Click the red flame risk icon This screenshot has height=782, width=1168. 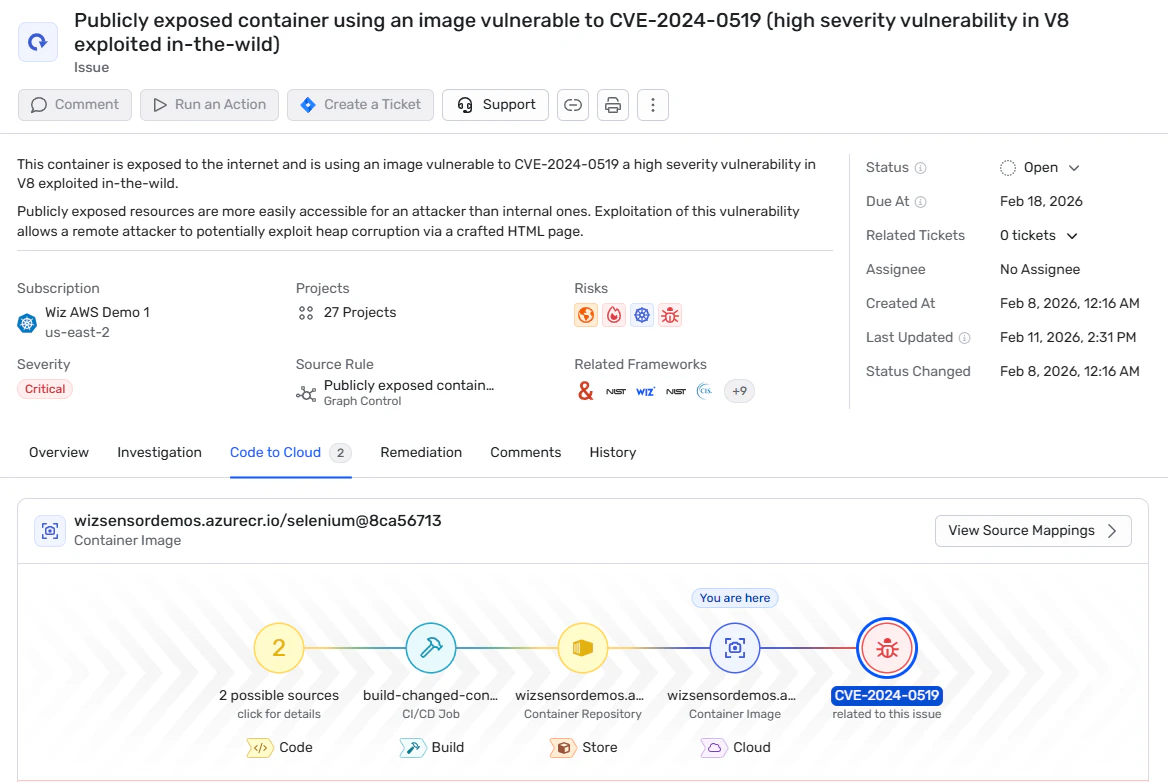tap(614, 315)
